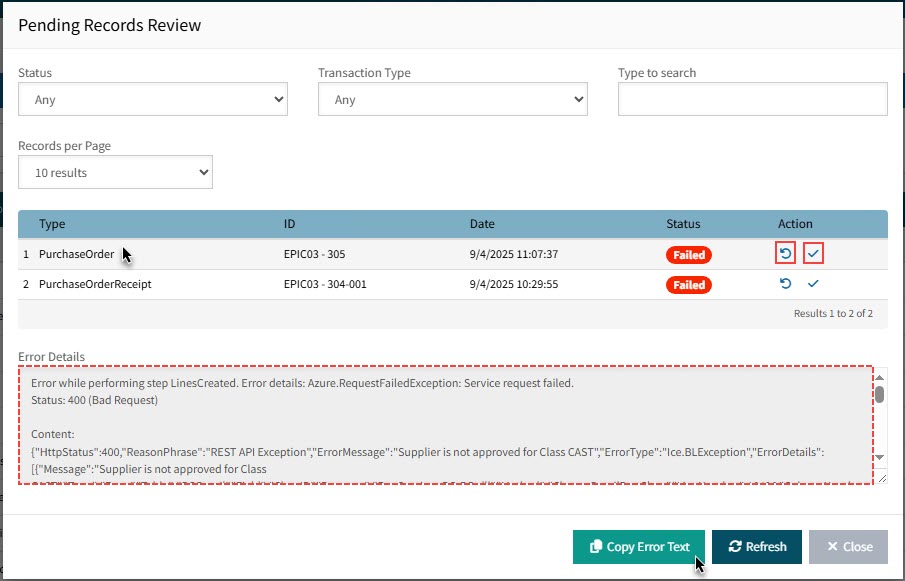Retry the PurchaseOrderReceipt record

click(x=785, y=284)
